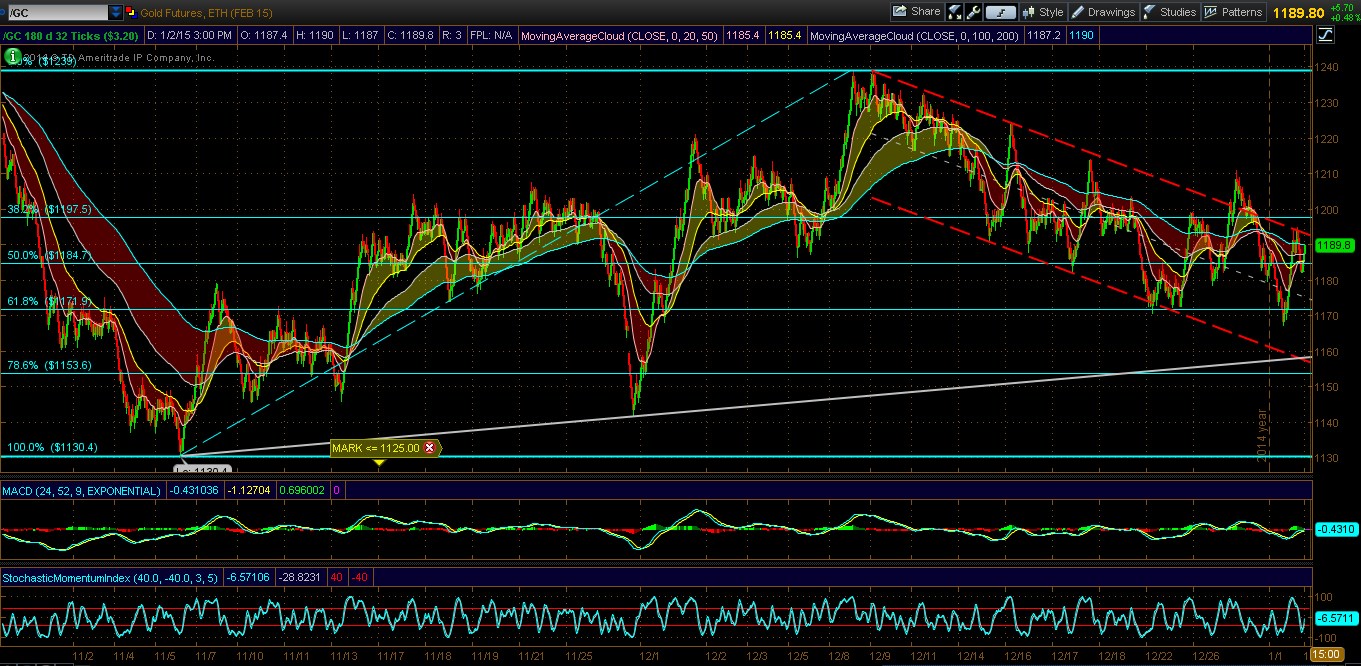1361x666 pixels.
Task: Click the -0.4310 MACD value bubble
Action: pos(1335,529)
